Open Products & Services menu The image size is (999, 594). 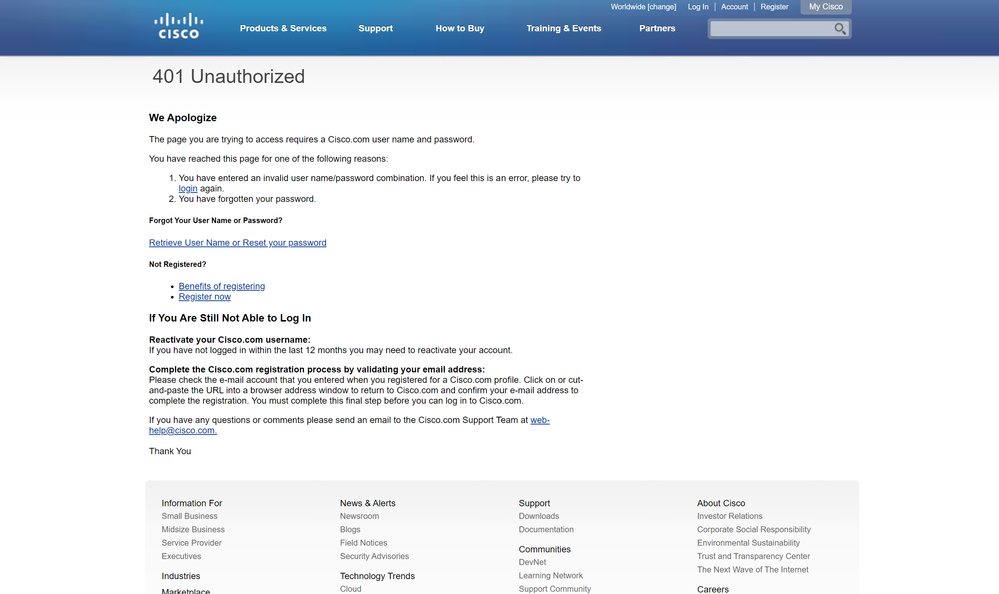coord(283,28)
